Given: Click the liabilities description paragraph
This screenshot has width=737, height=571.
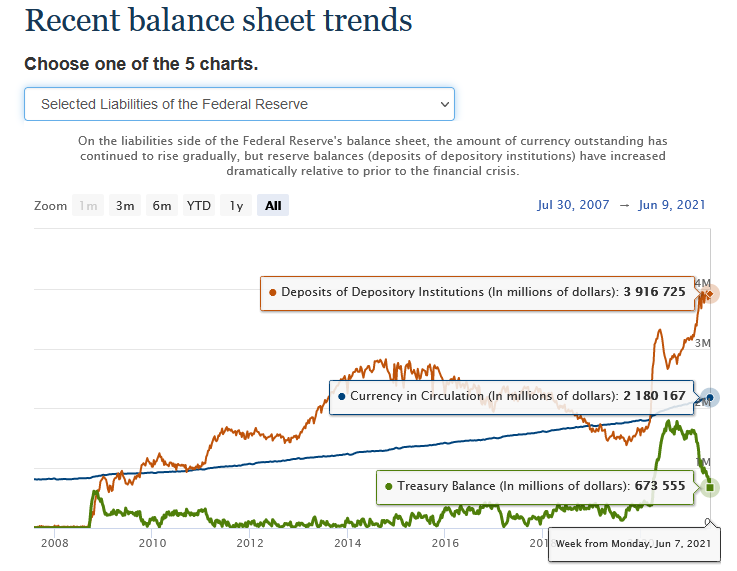Looking at the screenshot, I should [373, 156].
